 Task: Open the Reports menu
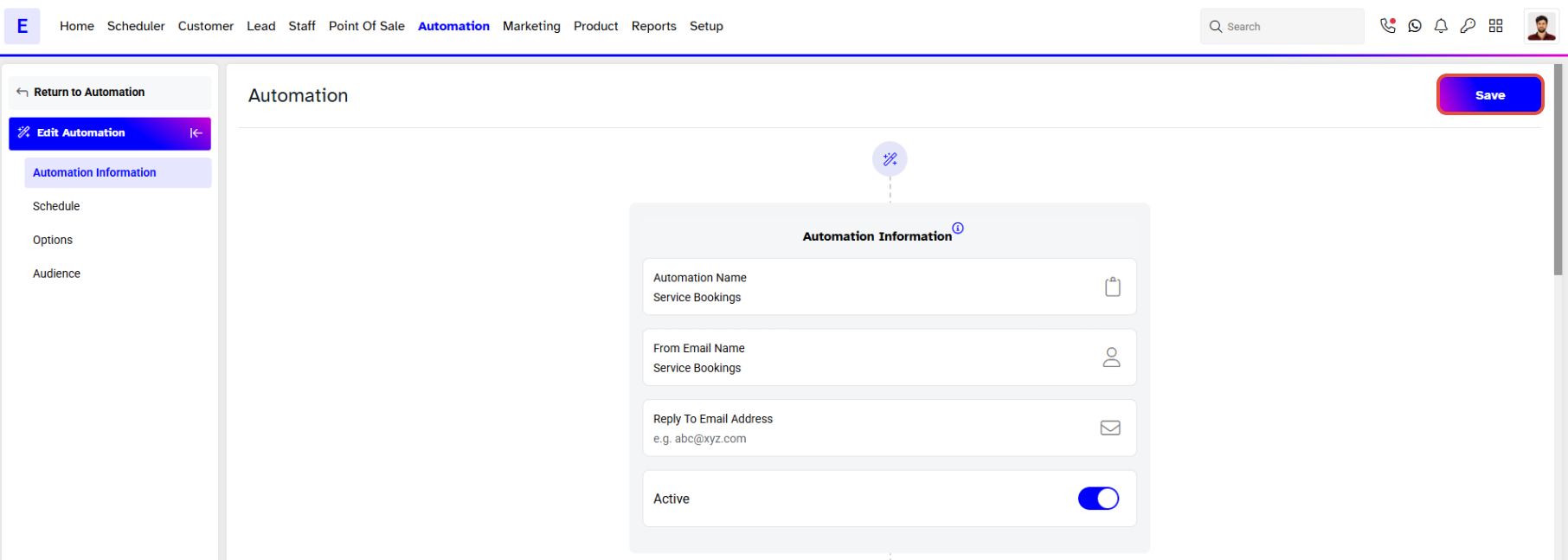[653, 26]
